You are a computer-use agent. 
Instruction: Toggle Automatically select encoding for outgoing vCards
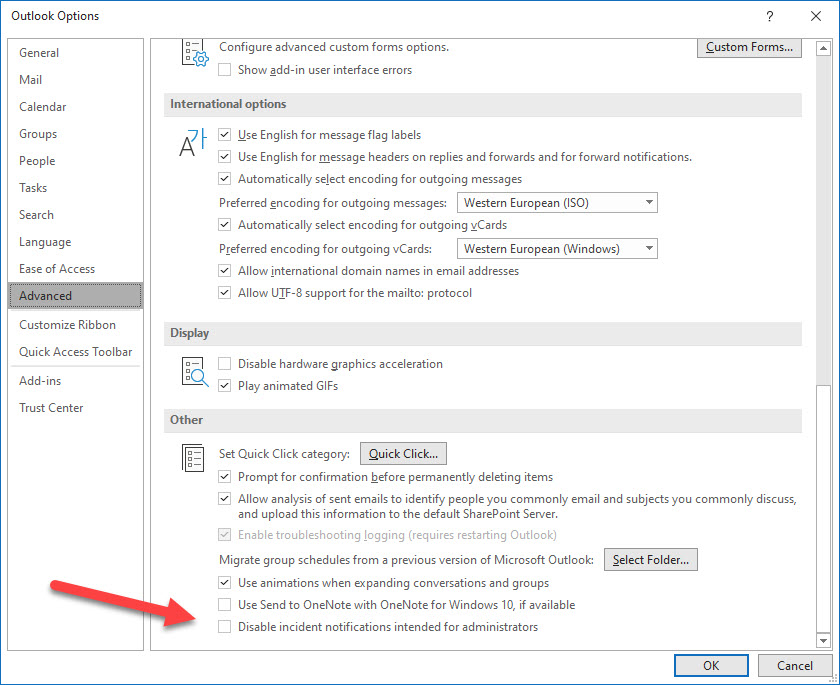coord(224,225)
